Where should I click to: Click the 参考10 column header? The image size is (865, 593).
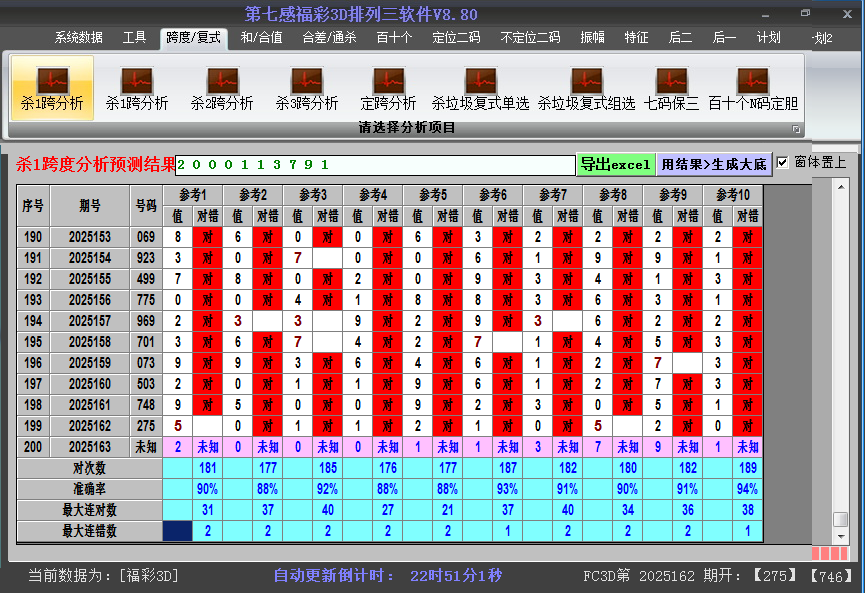pos(733,195)
